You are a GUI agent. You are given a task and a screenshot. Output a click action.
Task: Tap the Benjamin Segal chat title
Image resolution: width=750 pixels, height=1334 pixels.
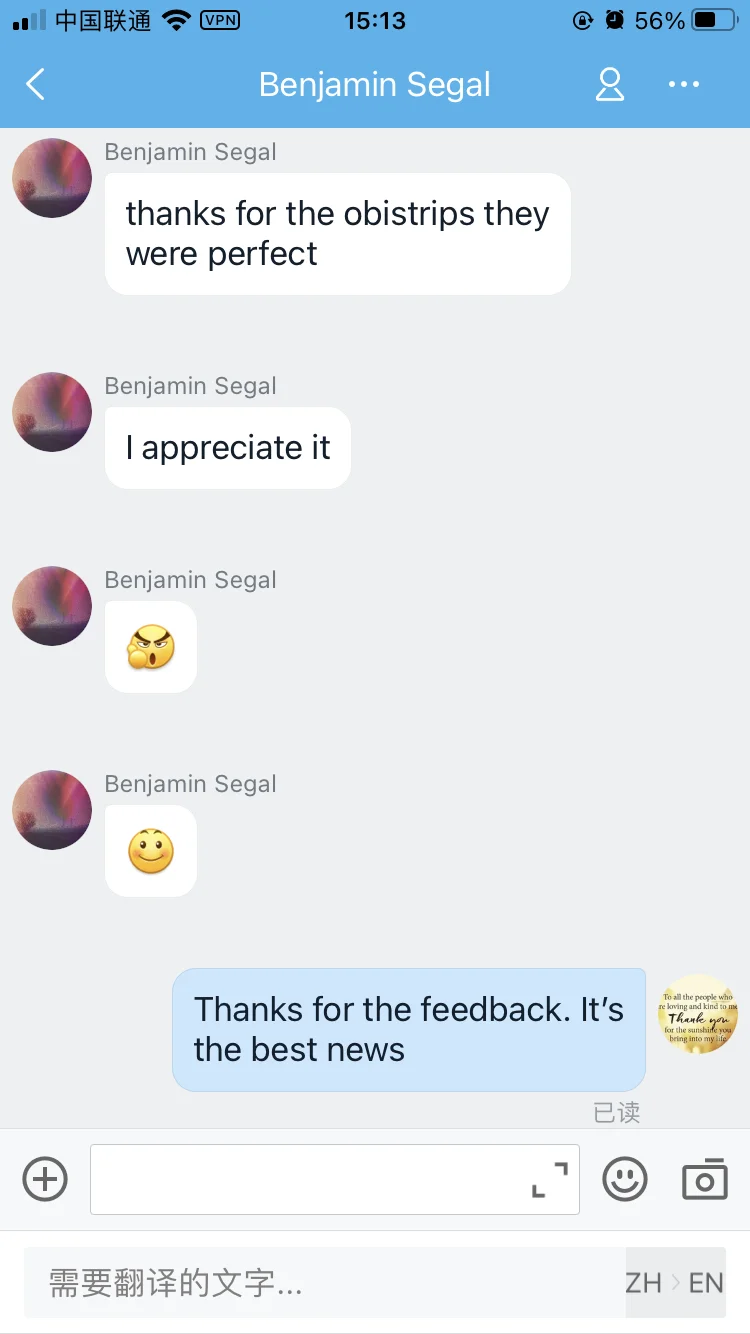coord(375,85)
